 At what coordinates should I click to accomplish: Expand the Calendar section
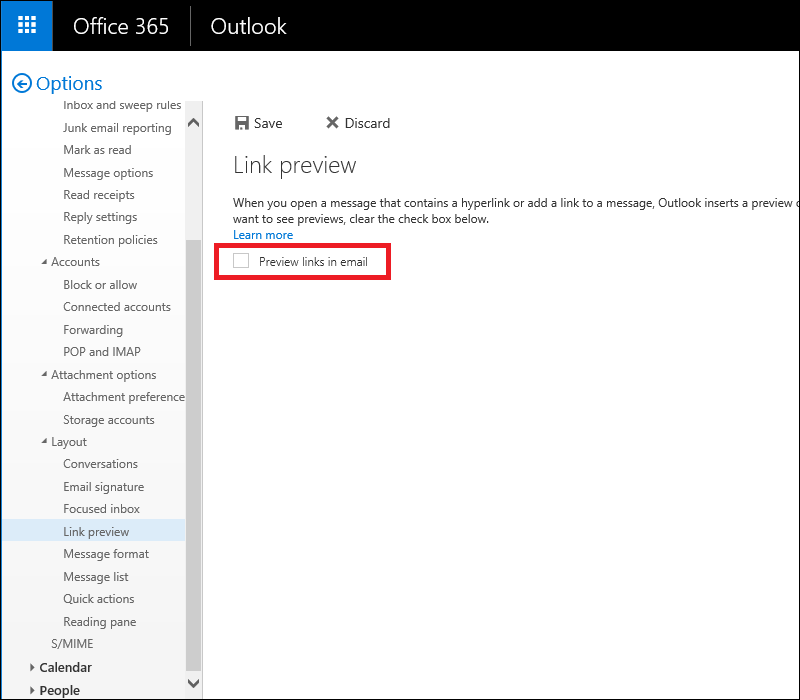[x=32, y=667]
